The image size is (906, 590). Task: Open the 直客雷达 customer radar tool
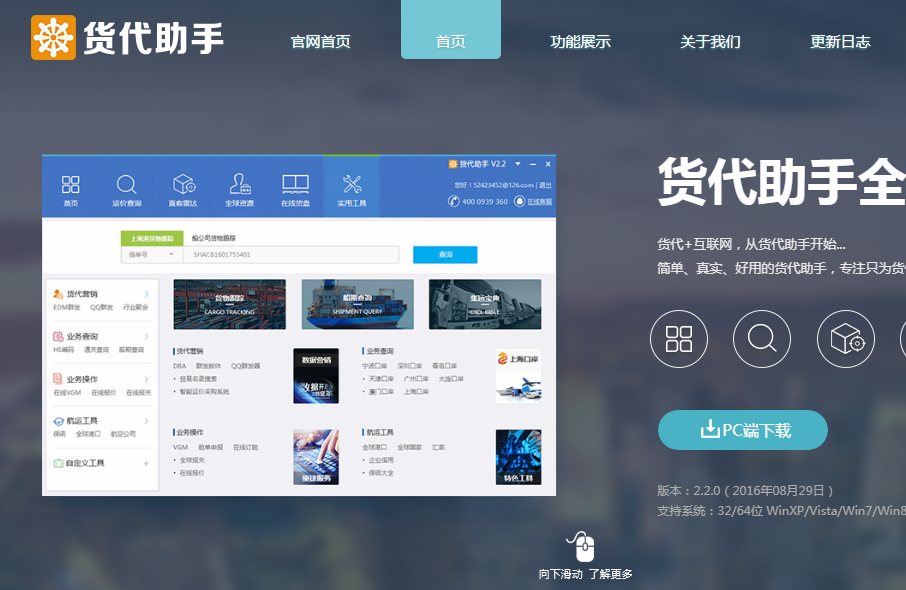click(183, 187)
